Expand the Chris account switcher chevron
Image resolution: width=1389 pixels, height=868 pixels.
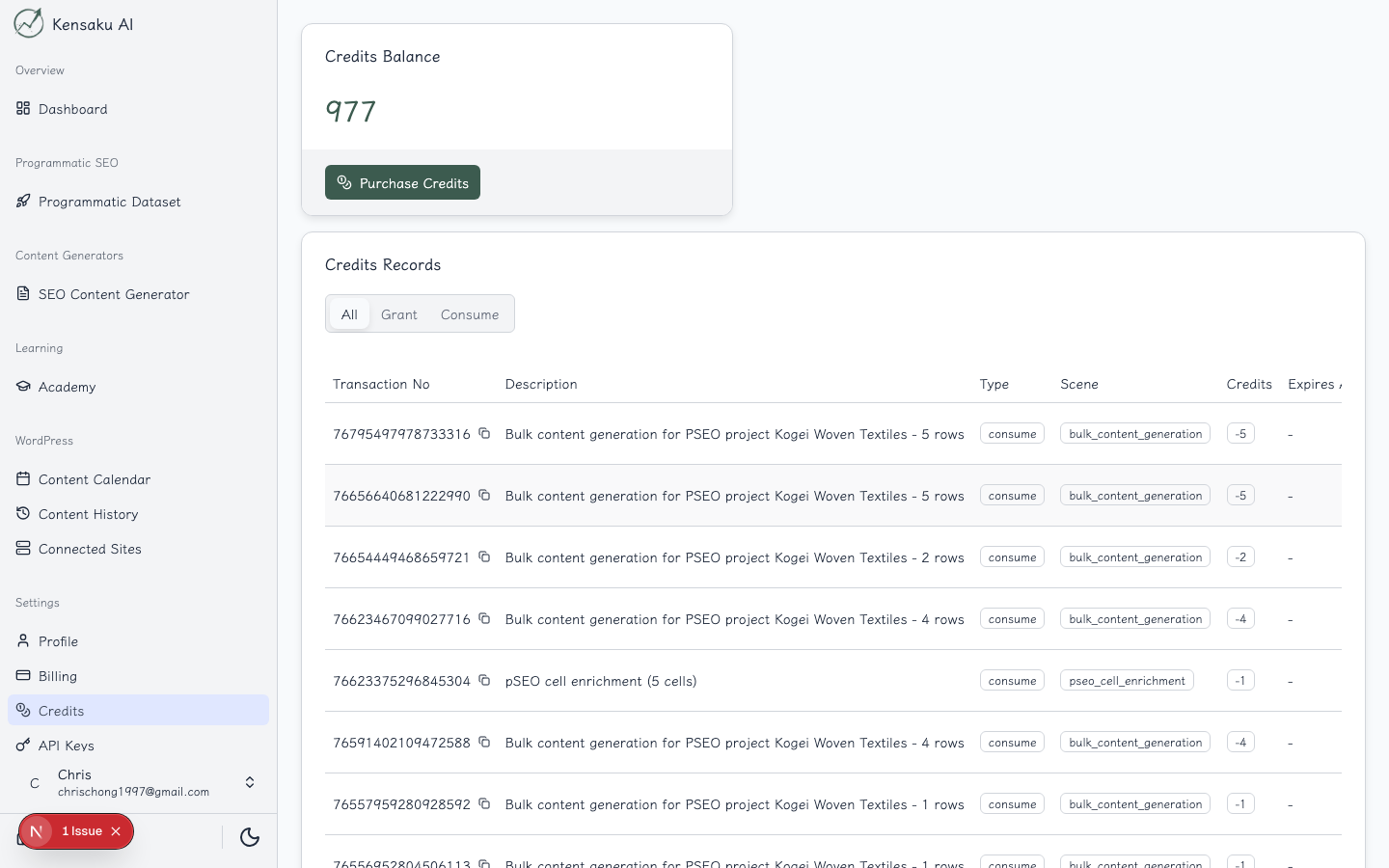click(250, 782)
